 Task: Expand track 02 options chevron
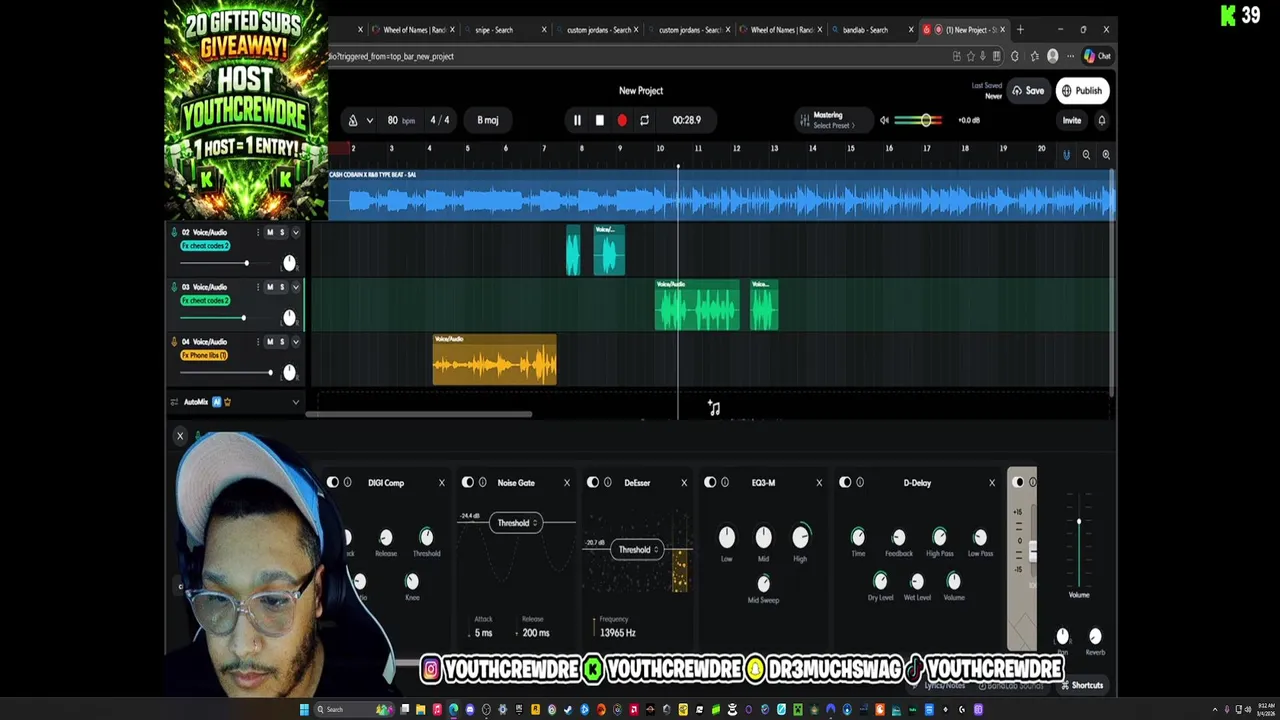coord(295,232)
